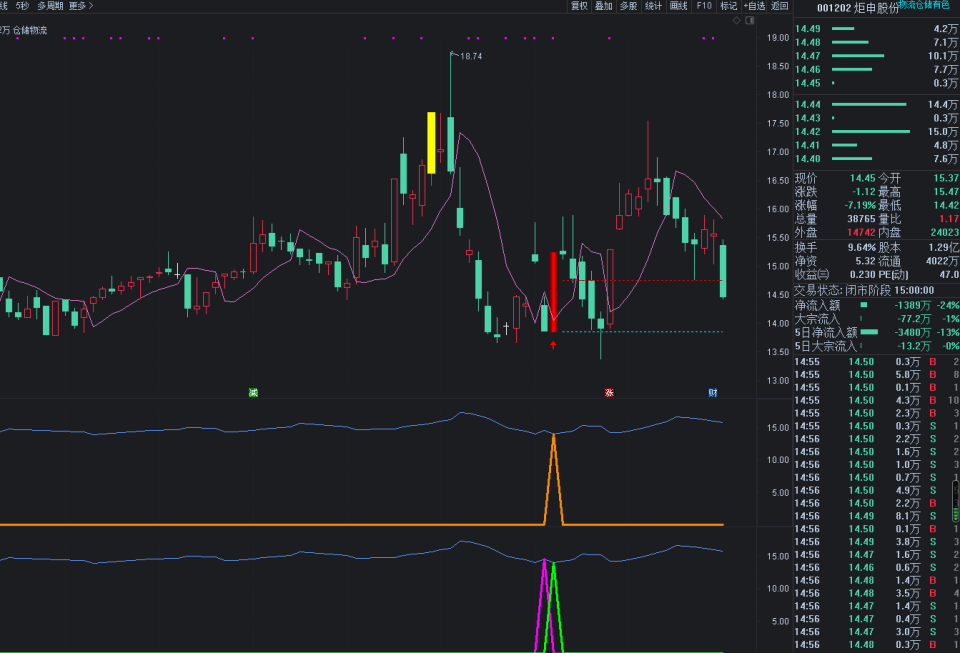
Task: Click the green 减 marker under the chart
Action: [x=253, y=392]
